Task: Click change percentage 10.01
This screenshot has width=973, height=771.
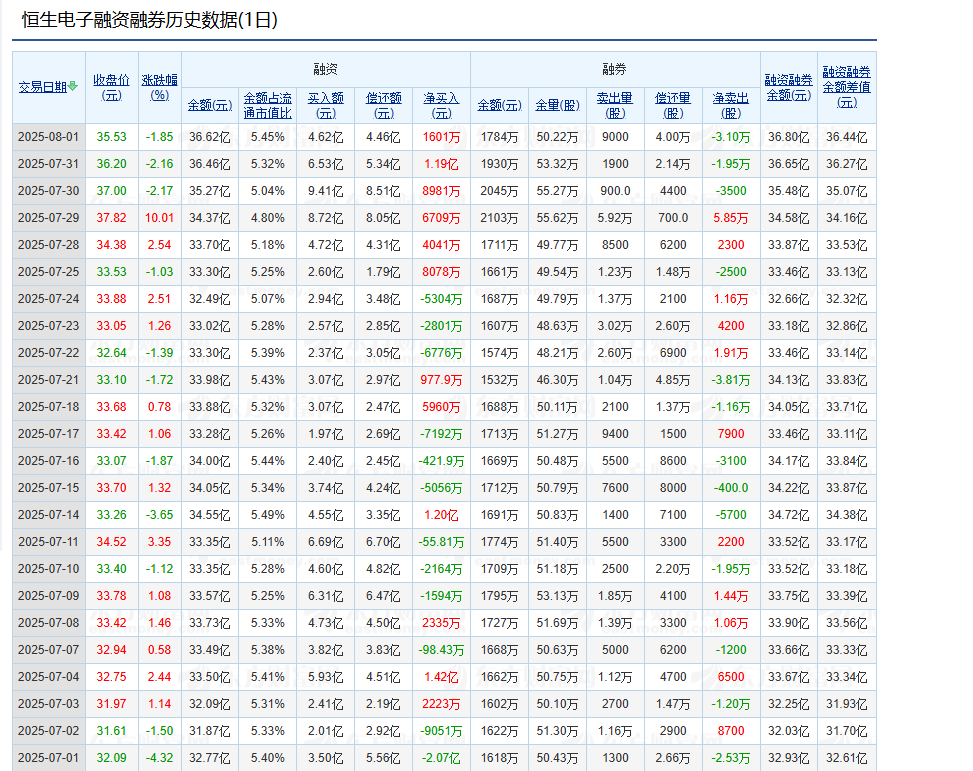Action: (159, 218)
